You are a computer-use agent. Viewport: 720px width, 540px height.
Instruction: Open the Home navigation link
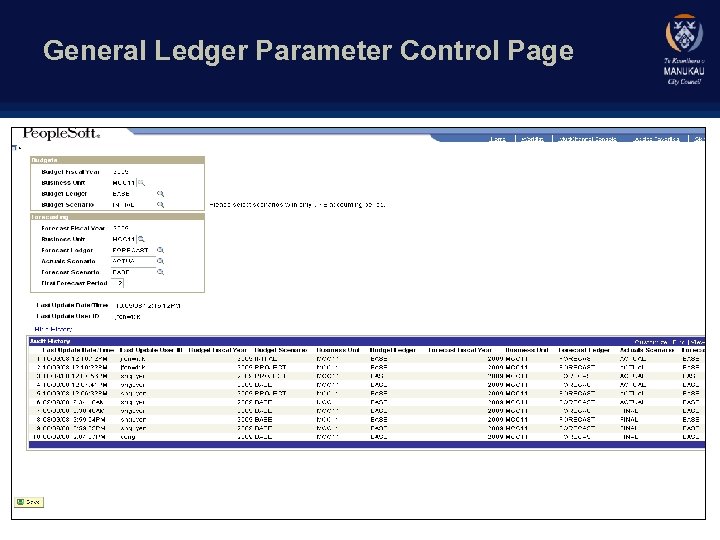coord(498,139)
